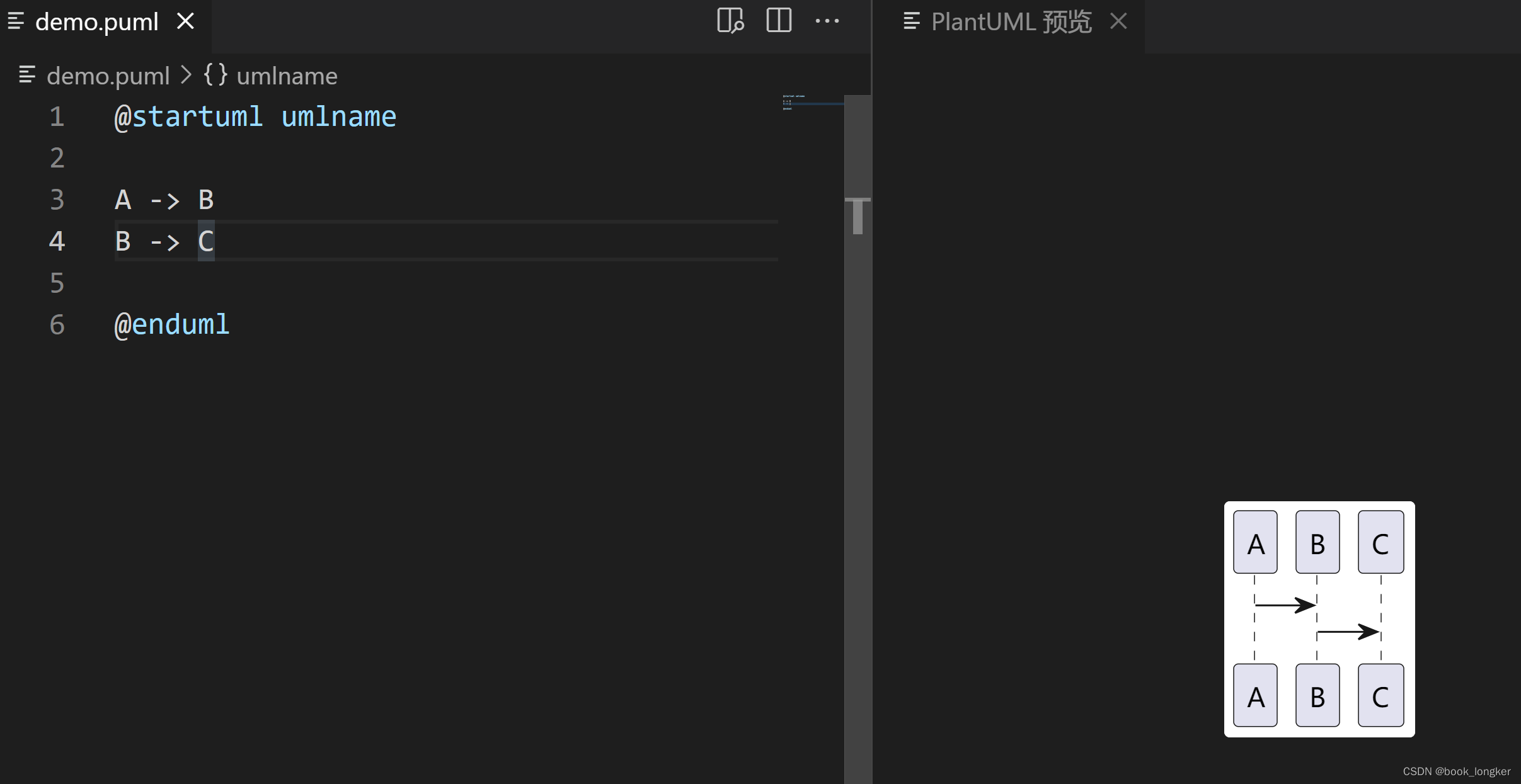The height and width of the screenshot is (784, 1521).
Task: Click the @enduml text on line 6
Action: (x=171, y=325)
